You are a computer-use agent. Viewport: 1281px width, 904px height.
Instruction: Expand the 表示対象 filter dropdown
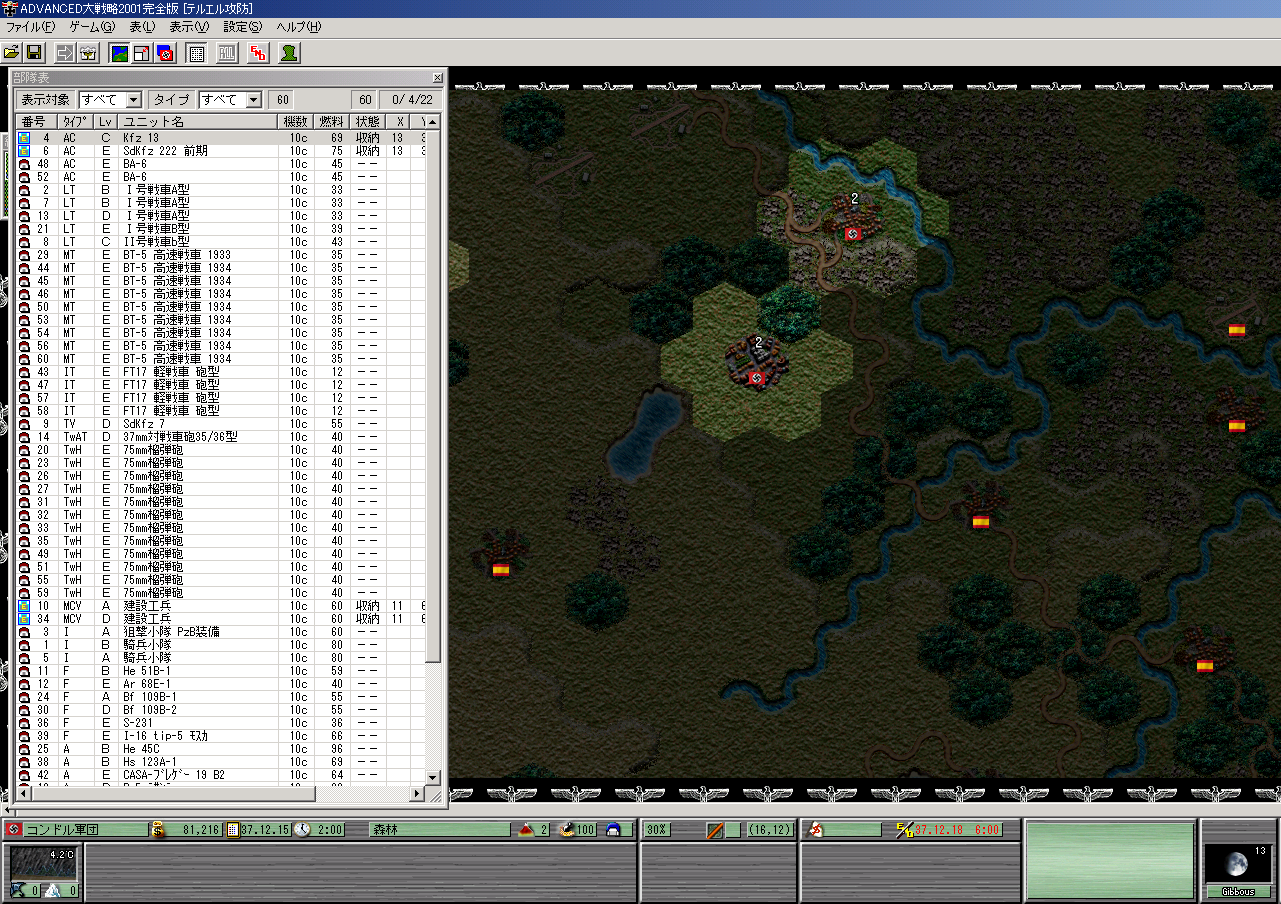134,100
